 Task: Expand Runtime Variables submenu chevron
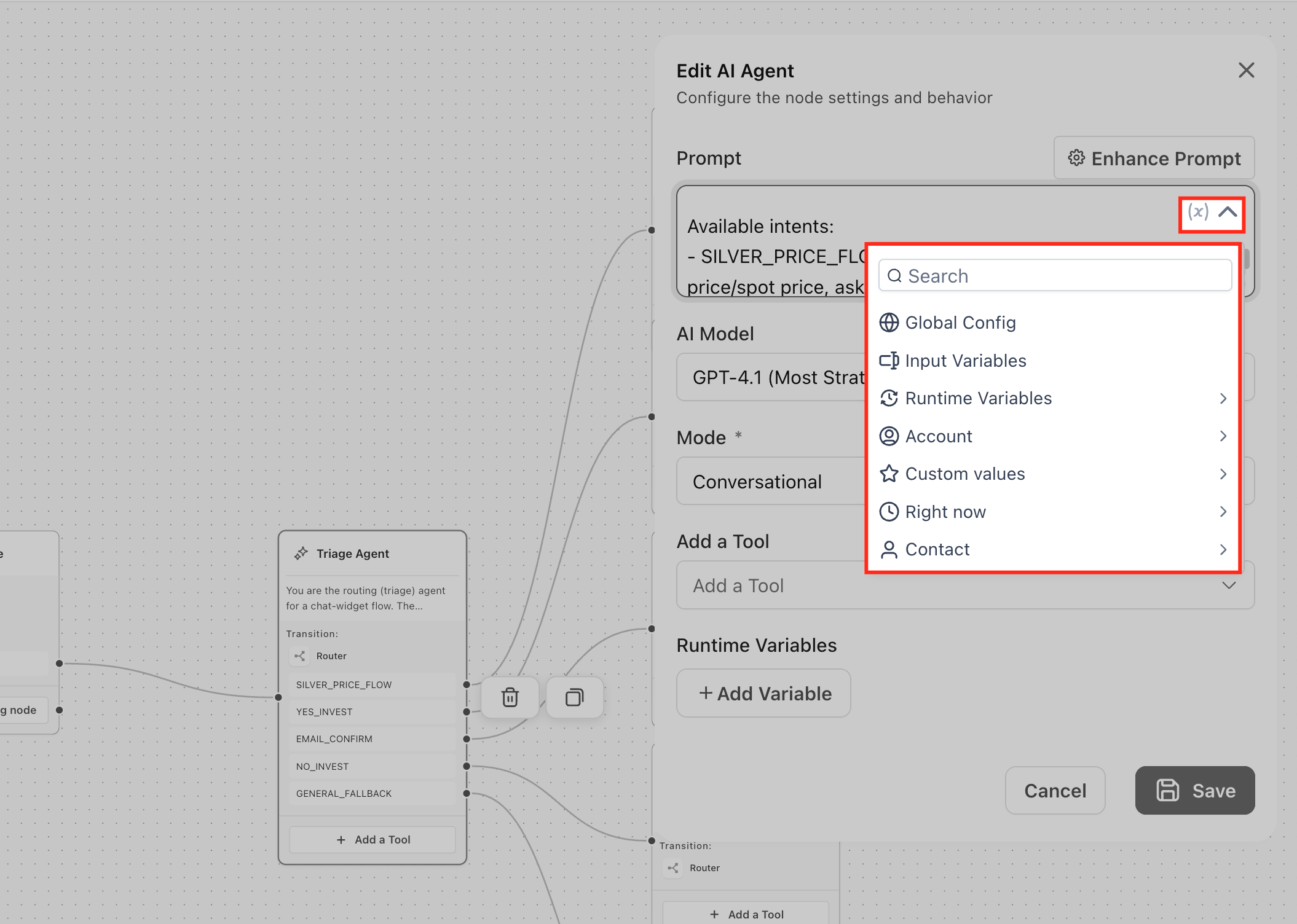(x=1223, y=399)
